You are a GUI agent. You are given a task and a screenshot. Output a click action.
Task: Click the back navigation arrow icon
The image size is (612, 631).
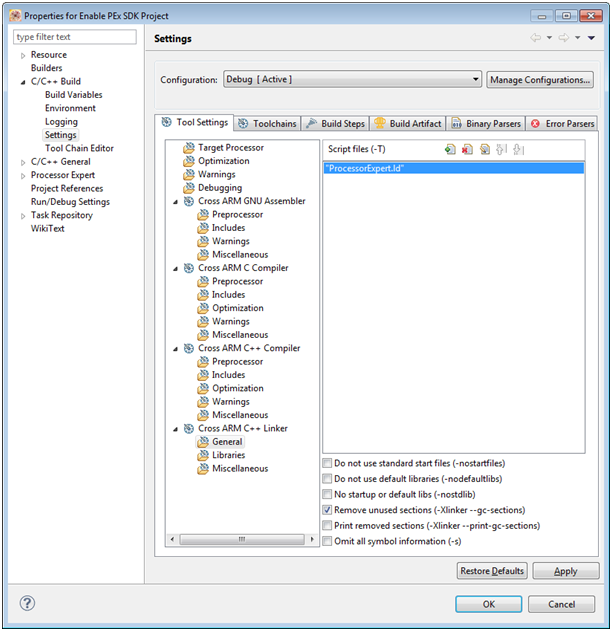pos(536,38)
